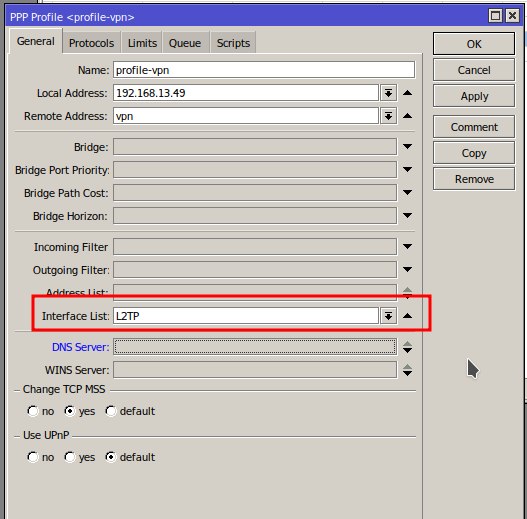
Task: Click the Interface List input field
Action: (x=246, y=316)
